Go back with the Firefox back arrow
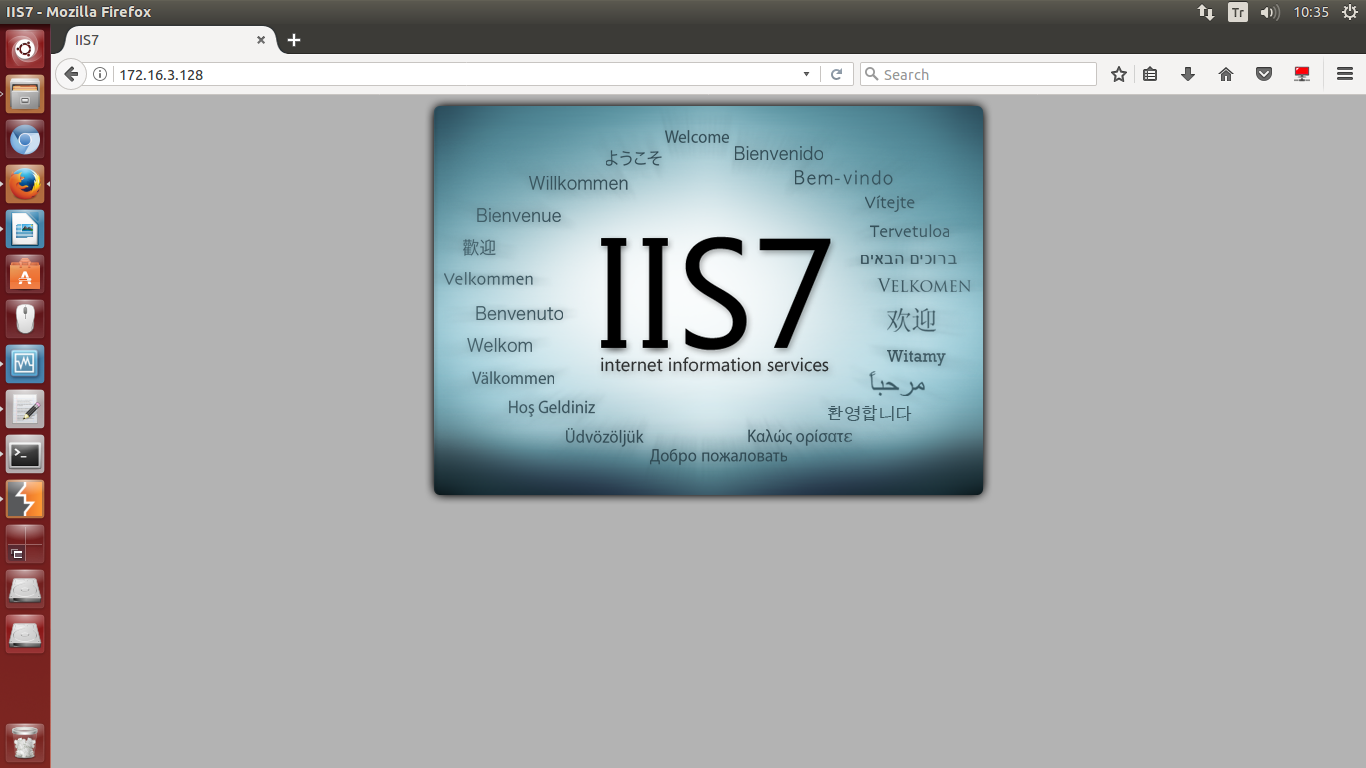This screenshot has height=768, width=1366. point(71,74)
